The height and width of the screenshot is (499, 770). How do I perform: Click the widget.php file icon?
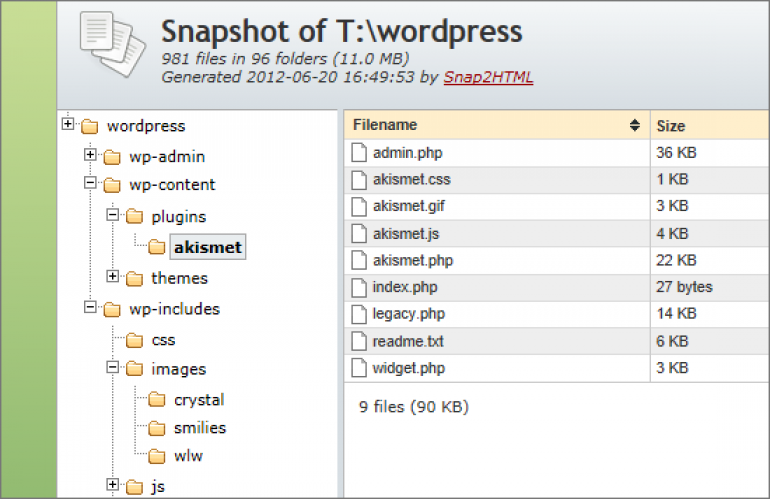tap(359, 368)
